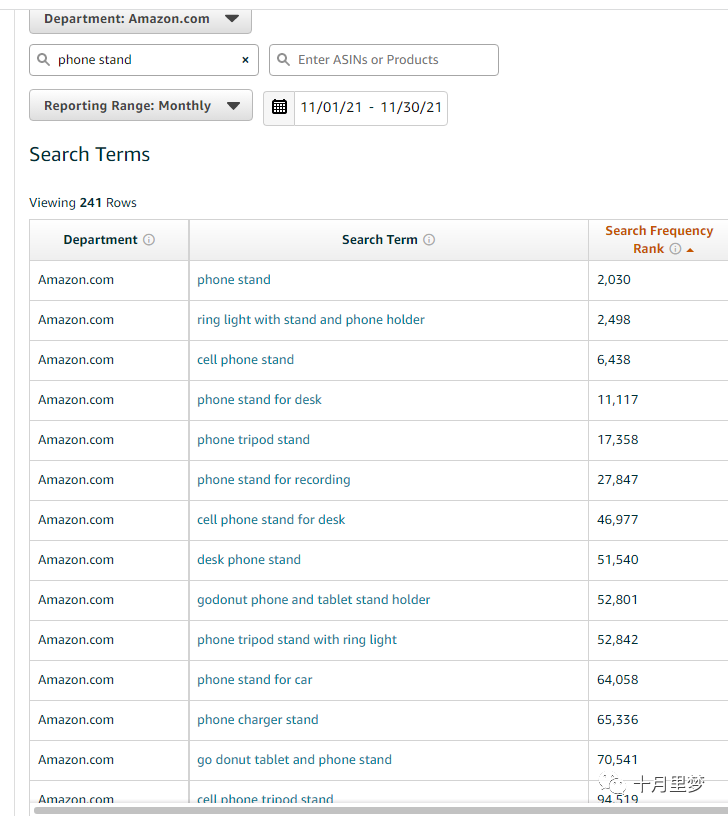The image size is (728, 816).
Task: Select rank value 52,842
Action: tap(617, 640)
